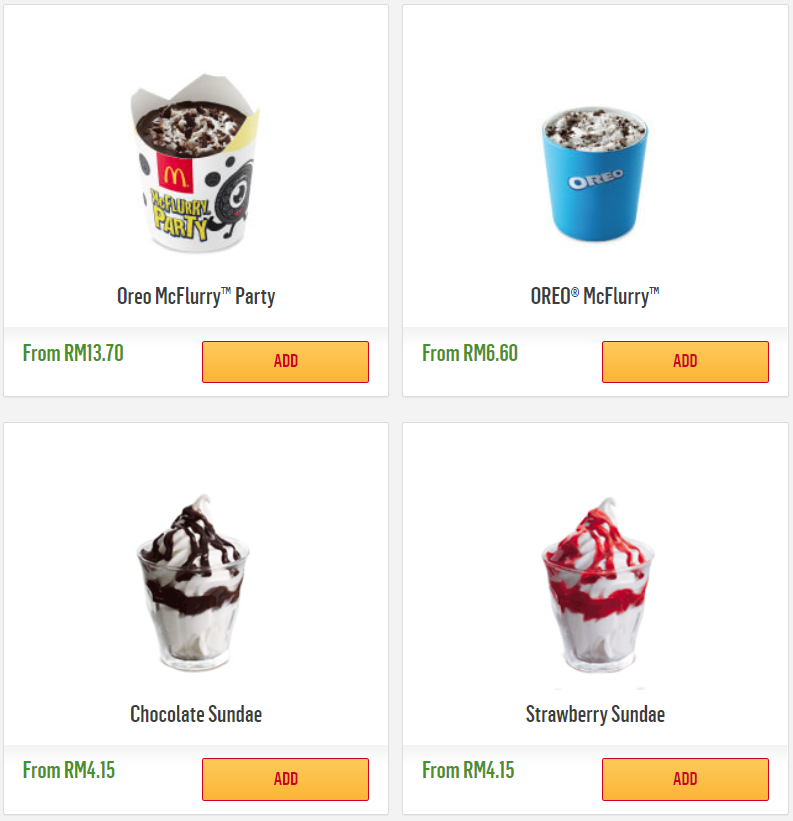
Task: Click the OREO logo on the blue cup
Action: point(596,179)
